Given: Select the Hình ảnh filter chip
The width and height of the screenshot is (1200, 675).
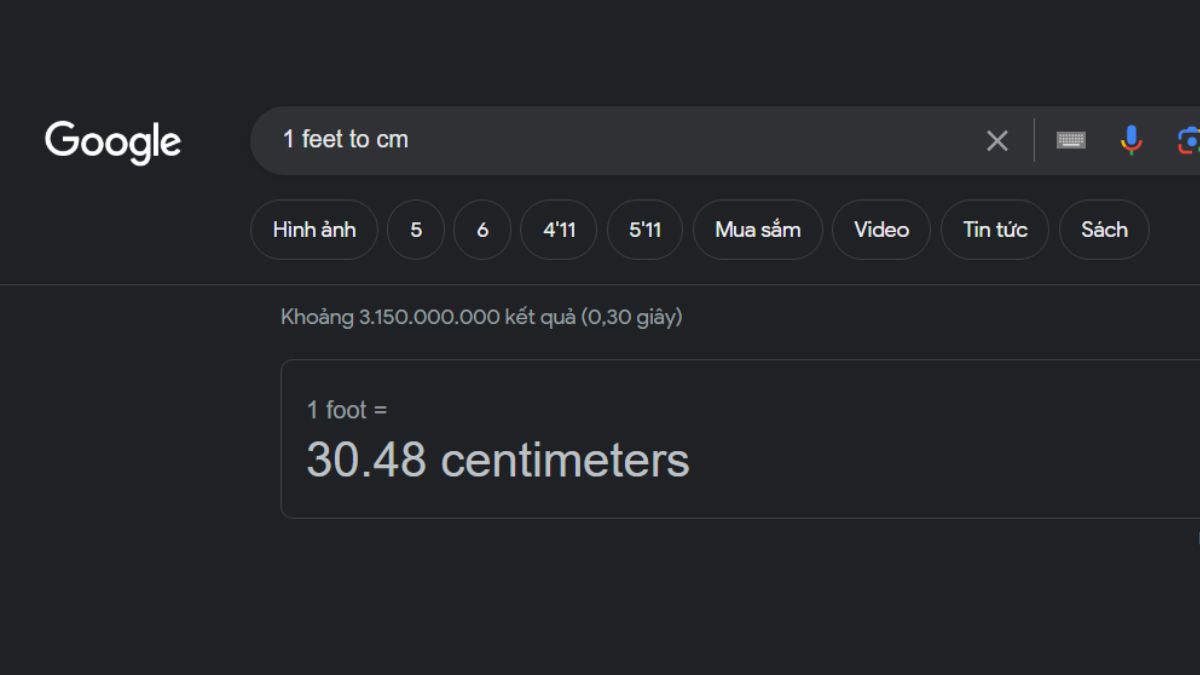Looking at the screenshot, I should pos(314,230).
